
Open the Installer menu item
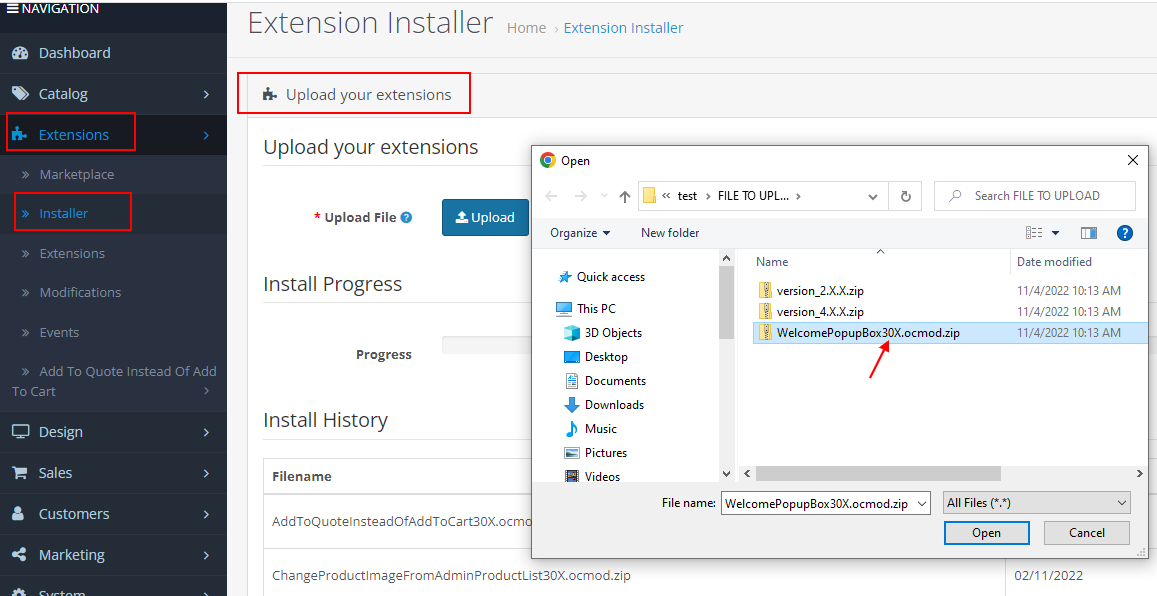tap(64, 213)
